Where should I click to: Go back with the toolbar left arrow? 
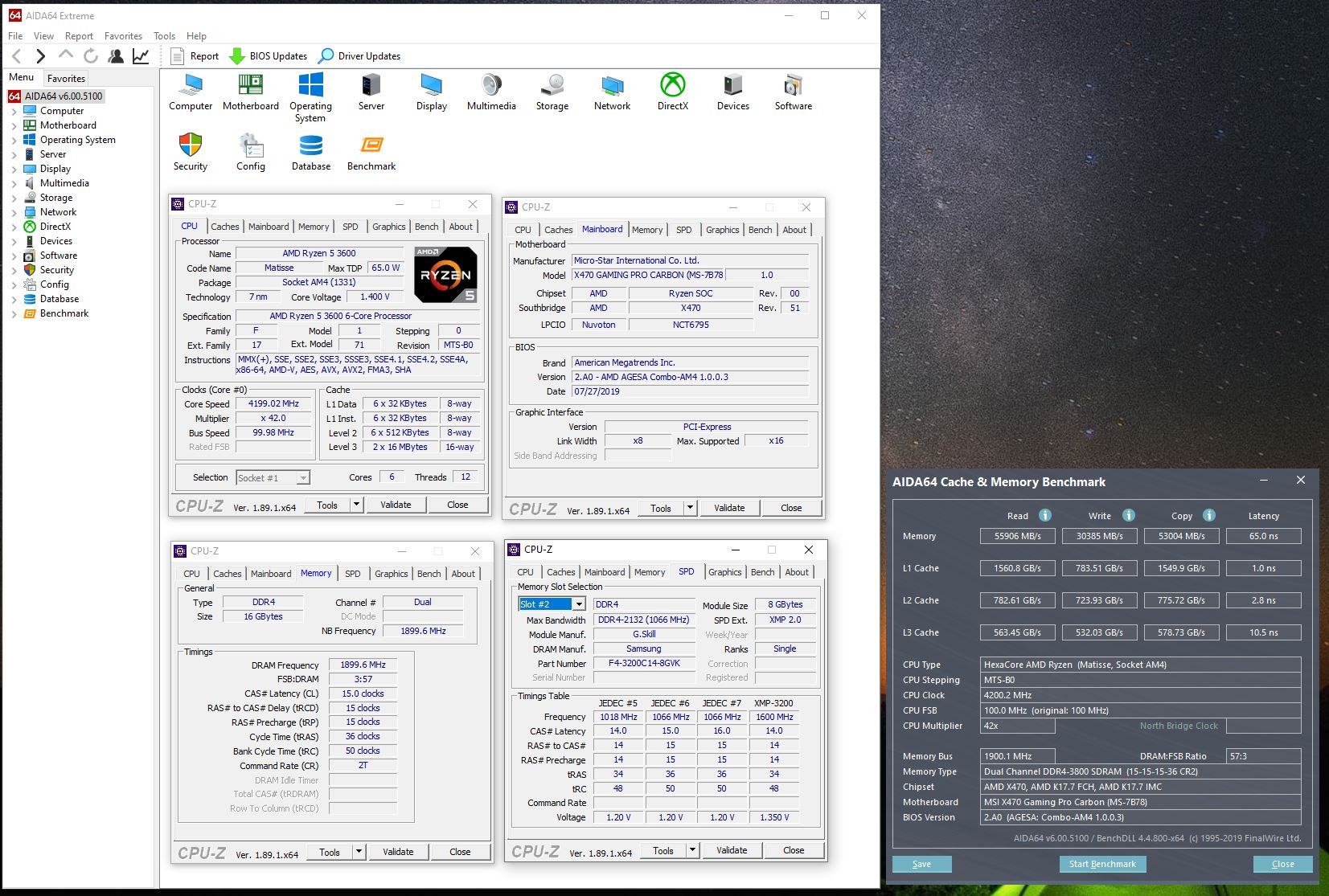point(17,55)
